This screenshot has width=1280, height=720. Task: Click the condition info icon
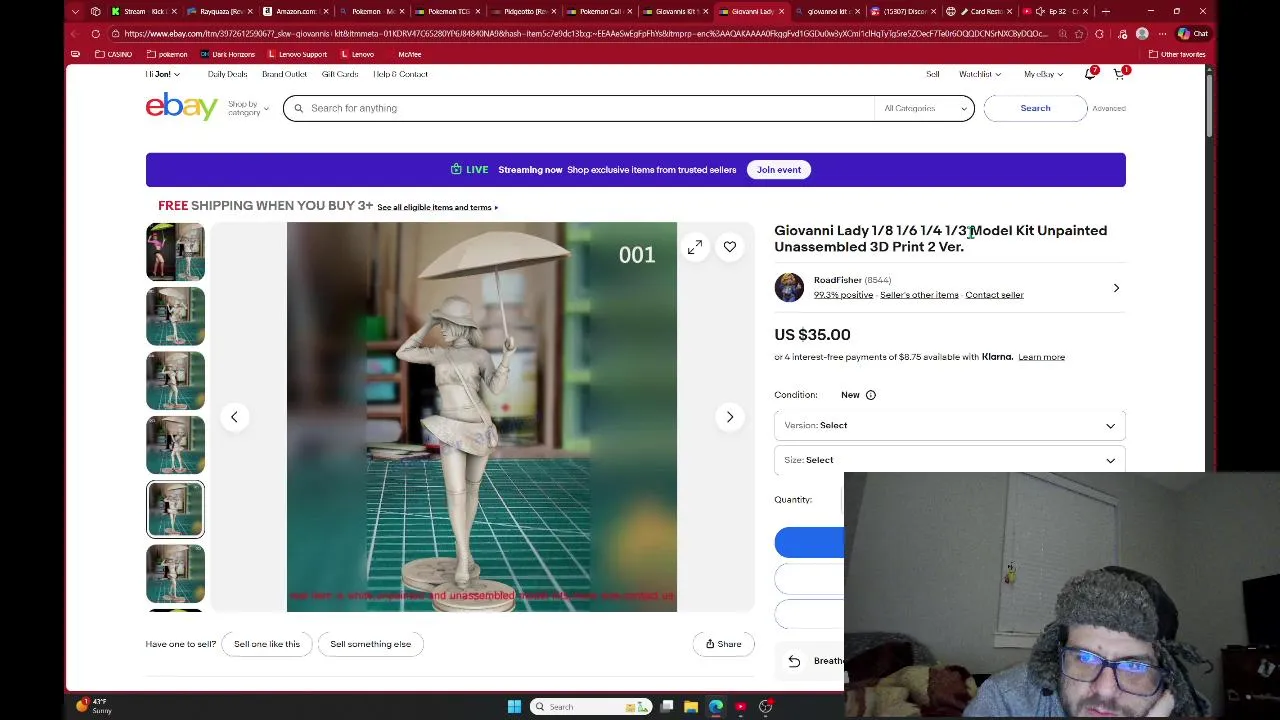point(870,395)
